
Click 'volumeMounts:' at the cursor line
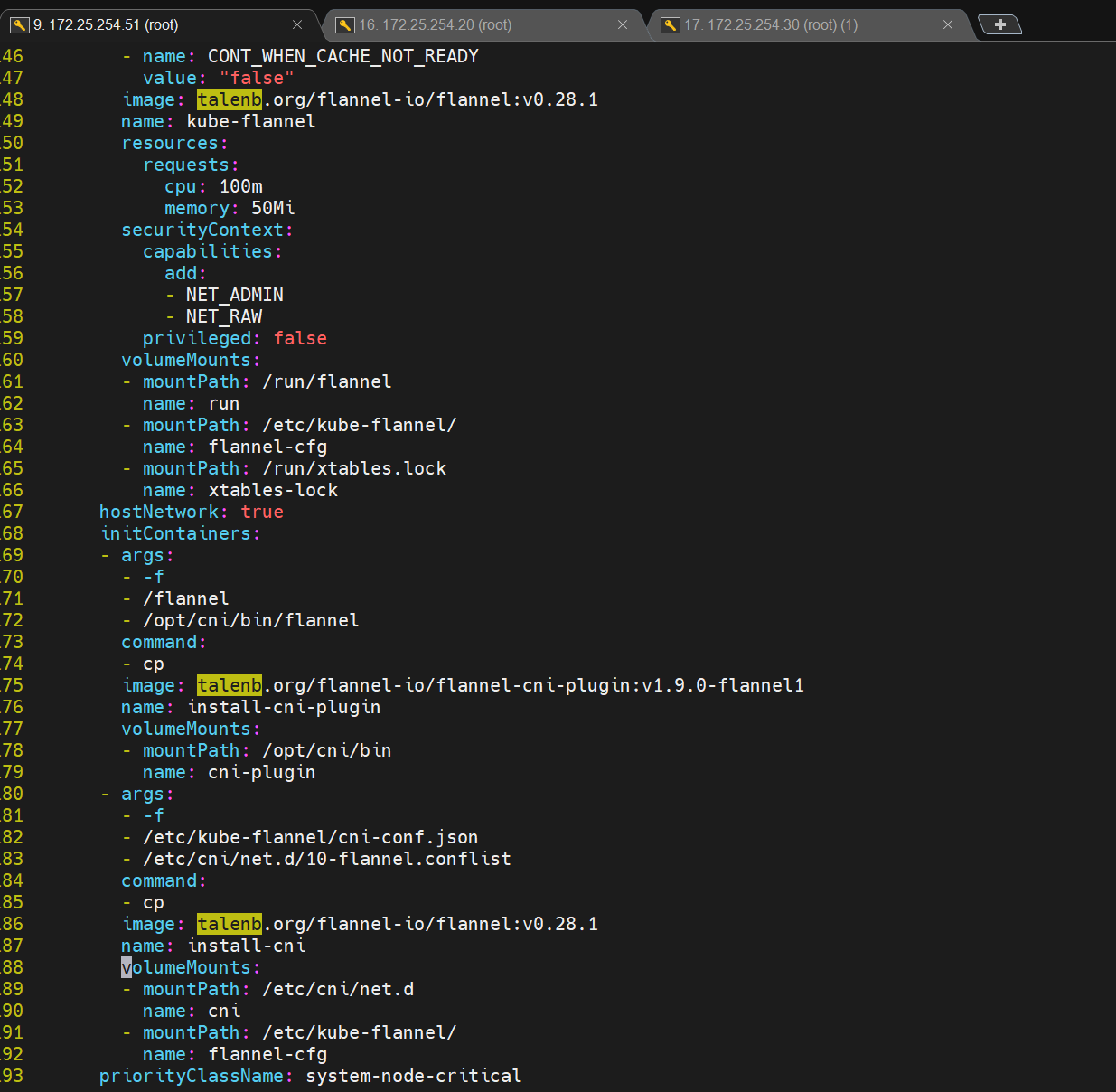point(192,967)
